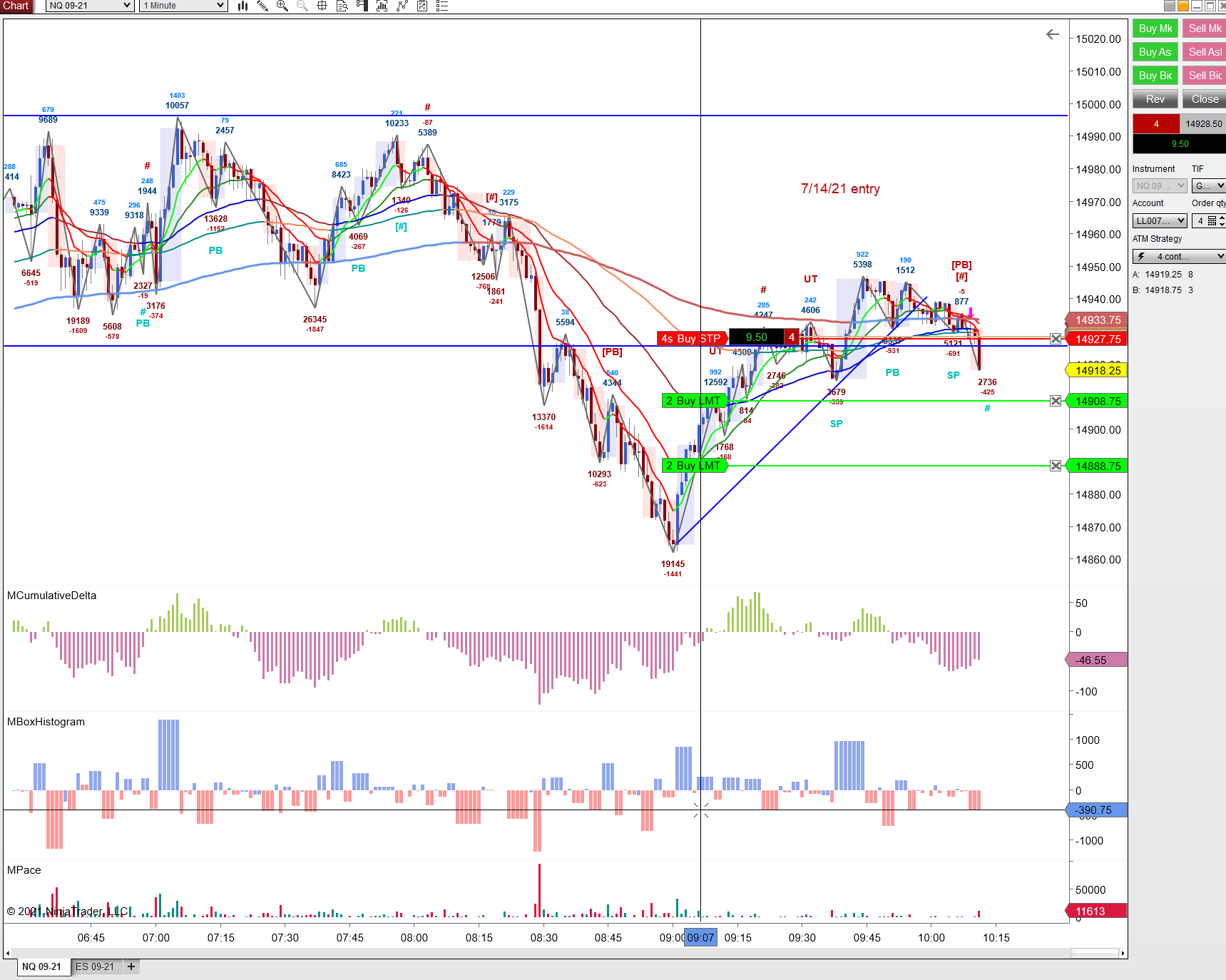Toggle the Chart Trader panel icon
The image size is (1226, 980).
pos(362,6)
